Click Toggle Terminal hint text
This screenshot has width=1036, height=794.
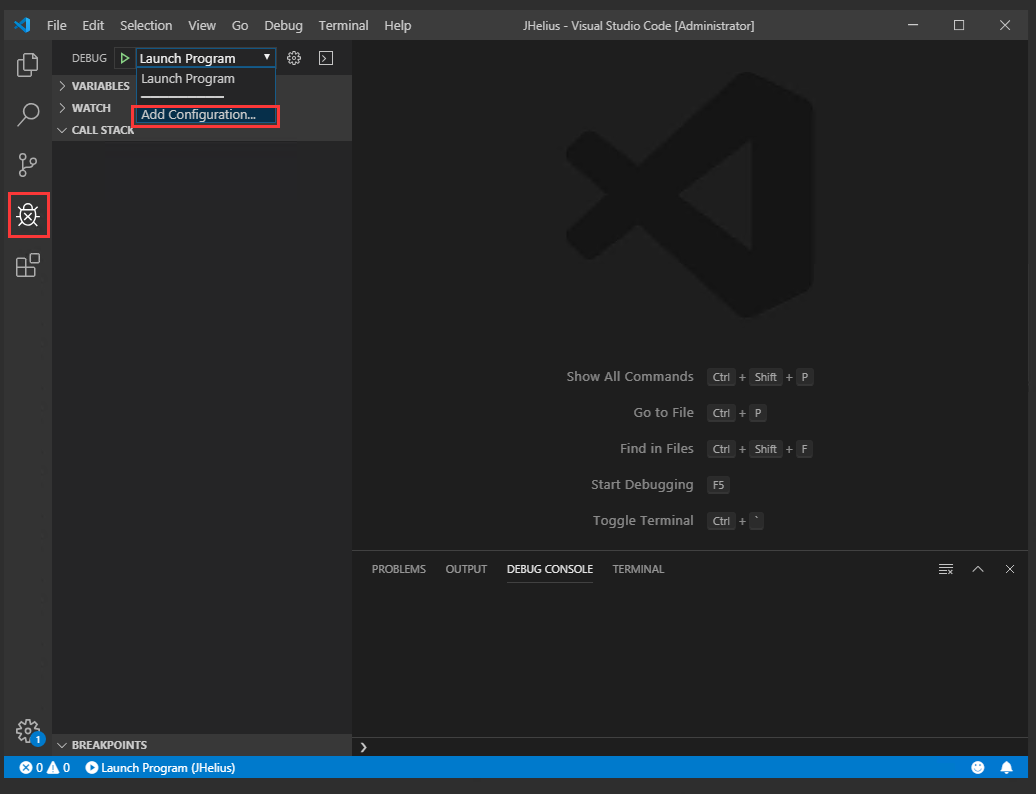pyautogui.click(x=643, y=521)
